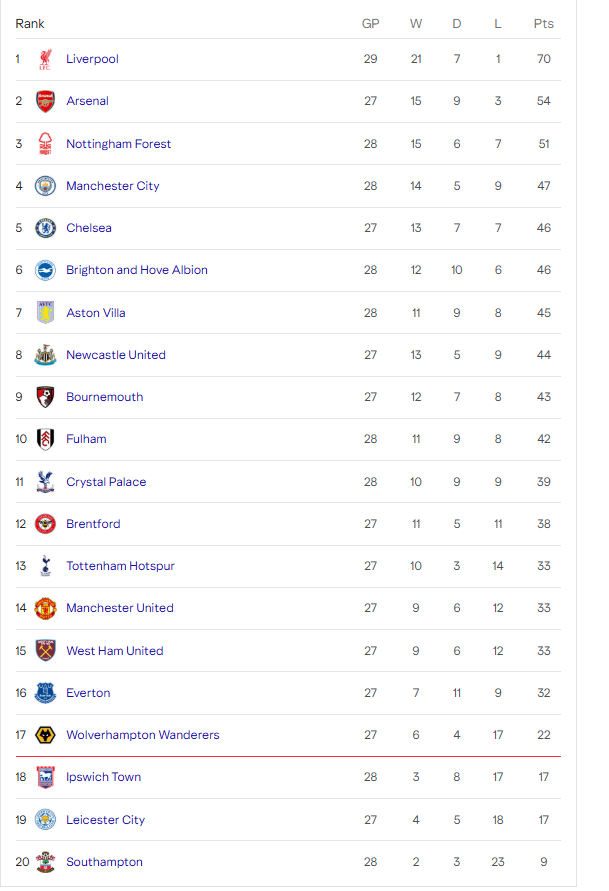This screenshot has height=891, width=609.
Task: Go to the Fulham team page
Action: pyautogui.click(x=86, y=439)
